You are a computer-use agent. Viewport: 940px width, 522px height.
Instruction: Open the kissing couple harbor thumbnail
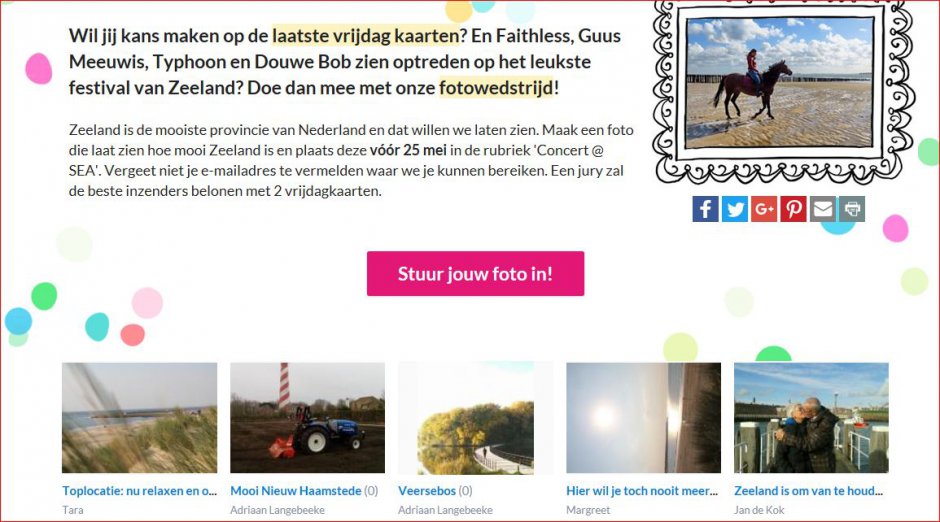[811, 418]
